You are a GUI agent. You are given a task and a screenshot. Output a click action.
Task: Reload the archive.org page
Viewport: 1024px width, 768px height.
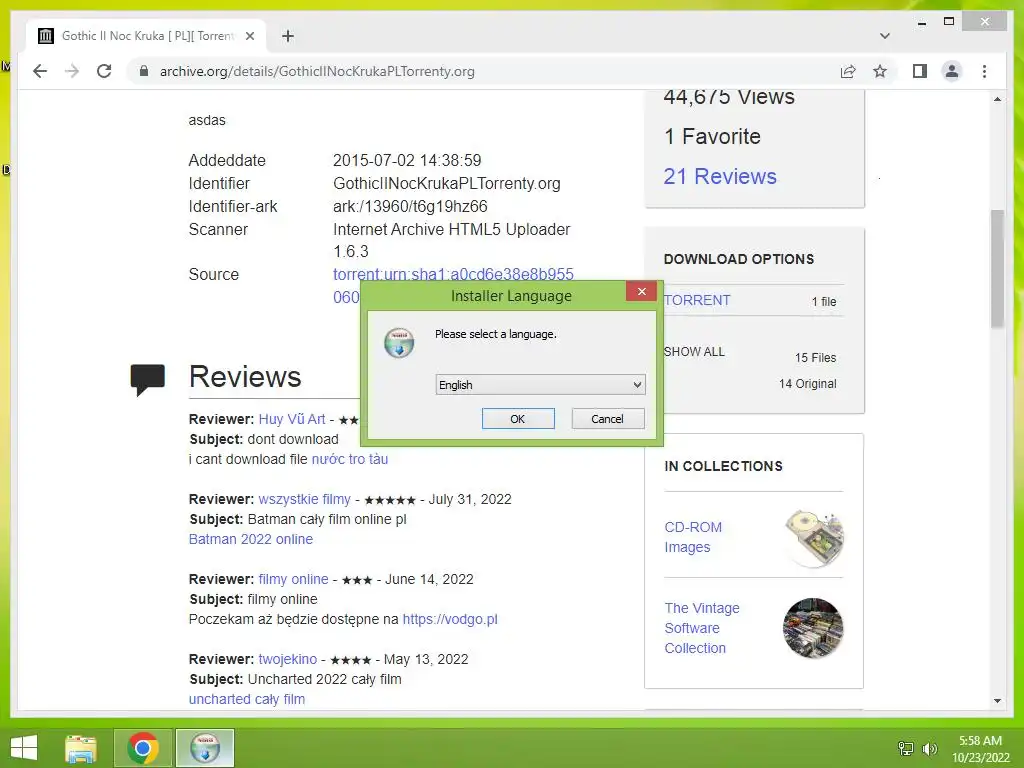click(104, 71)
